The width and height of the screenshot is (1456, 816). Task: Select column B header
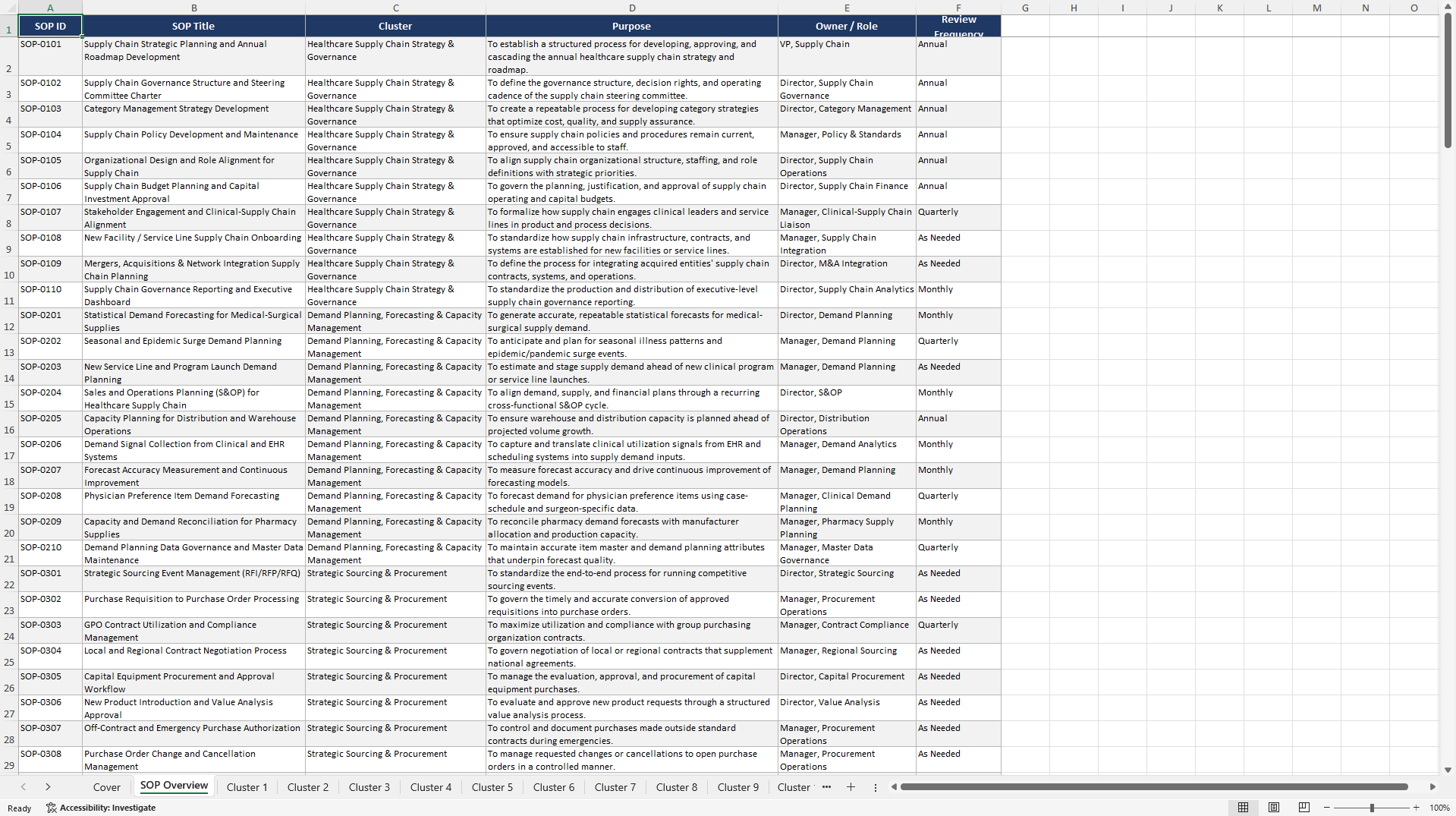[x=193, y=8]
